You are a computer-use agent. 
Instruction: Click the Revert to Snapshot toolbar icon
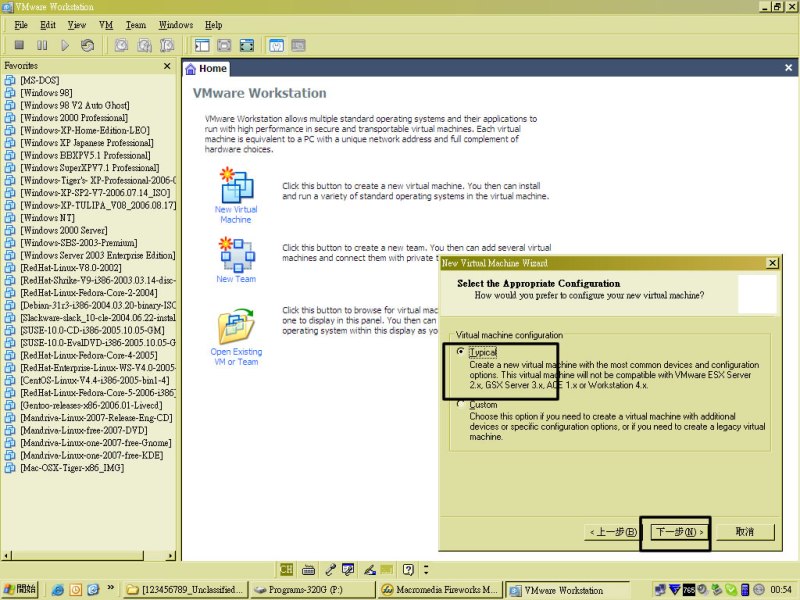(144, 45)
